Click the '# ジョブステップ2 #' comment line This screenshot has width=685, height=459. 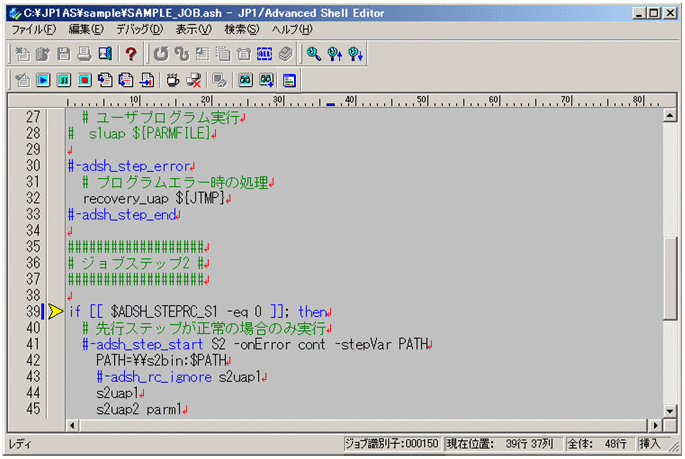click(139, 263)
